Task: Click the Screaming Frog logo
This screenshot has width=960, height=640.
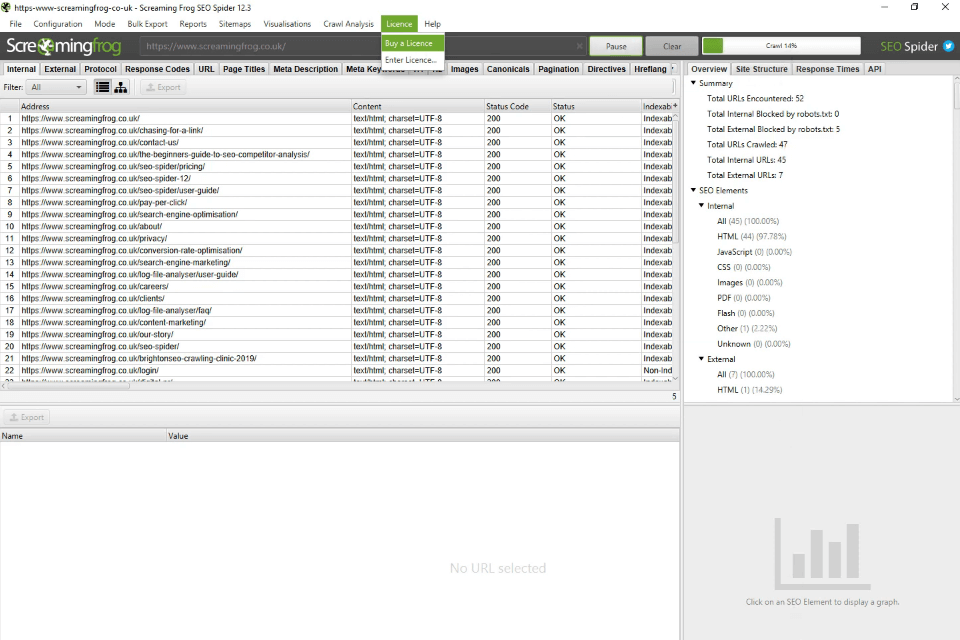Action: (x=64, y=46)
